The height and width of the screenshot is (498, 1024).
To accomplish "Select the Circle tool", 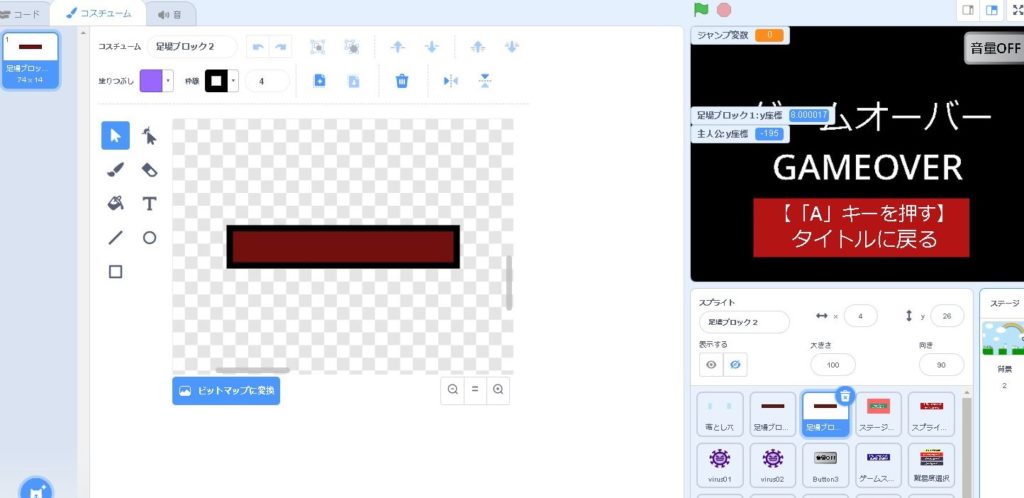I will (149, 238).
